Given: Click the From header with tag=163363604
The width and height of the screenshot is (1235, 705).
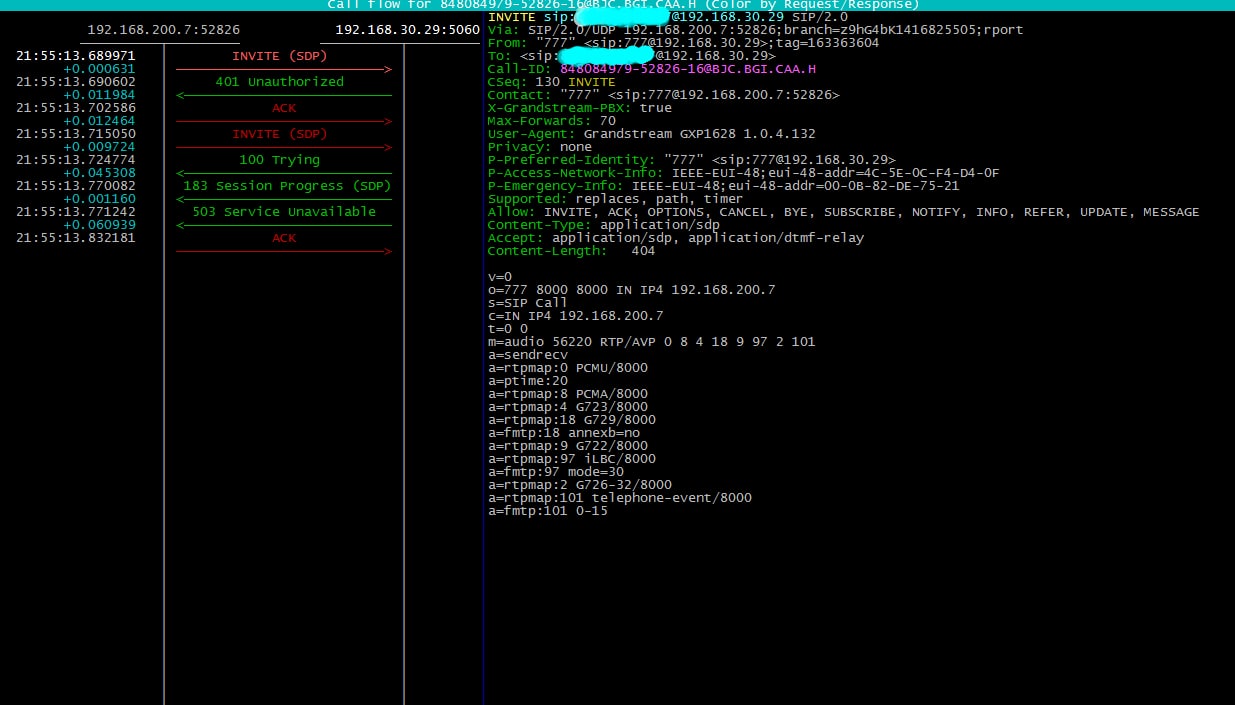Looking at the screenshot, I should (x=684, y=43).
